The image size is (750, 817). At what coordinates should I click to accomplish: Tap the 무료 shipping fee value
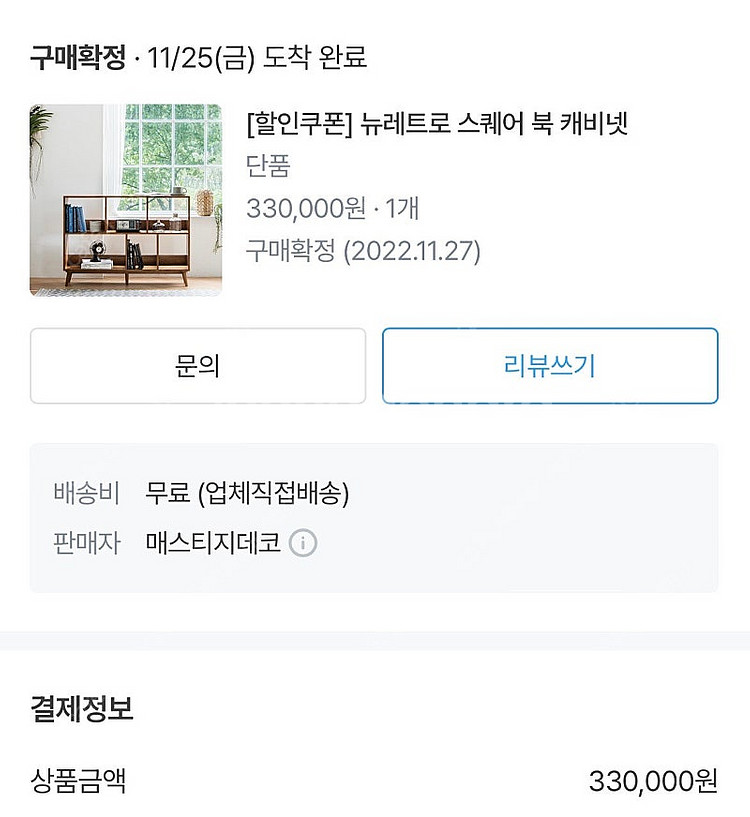pyautogui.click(x=167, y=493)
